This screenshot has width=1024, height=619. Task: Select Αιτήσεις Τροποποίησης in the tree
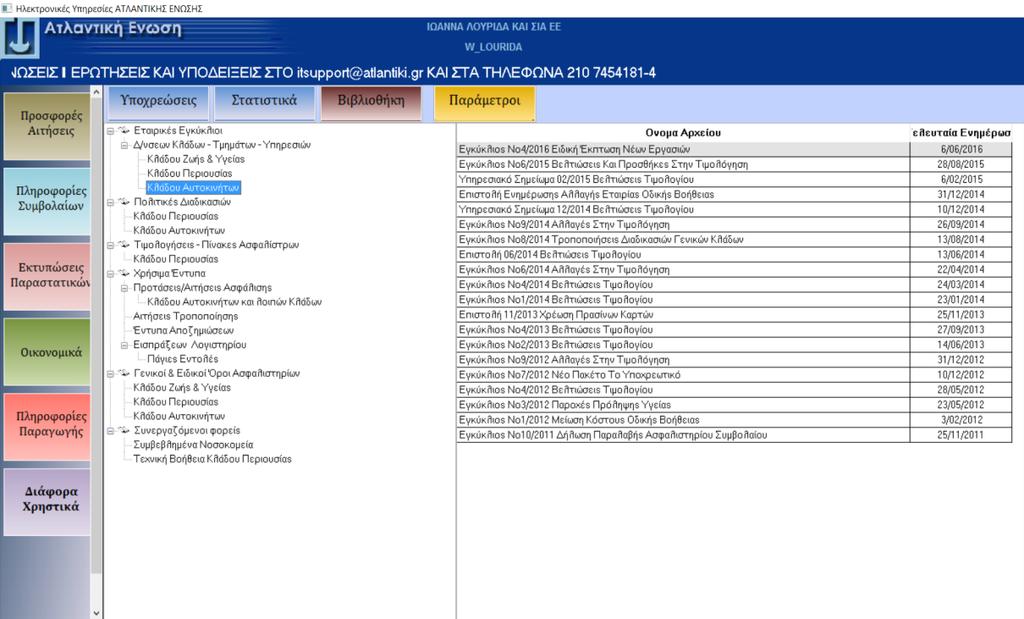185,317
